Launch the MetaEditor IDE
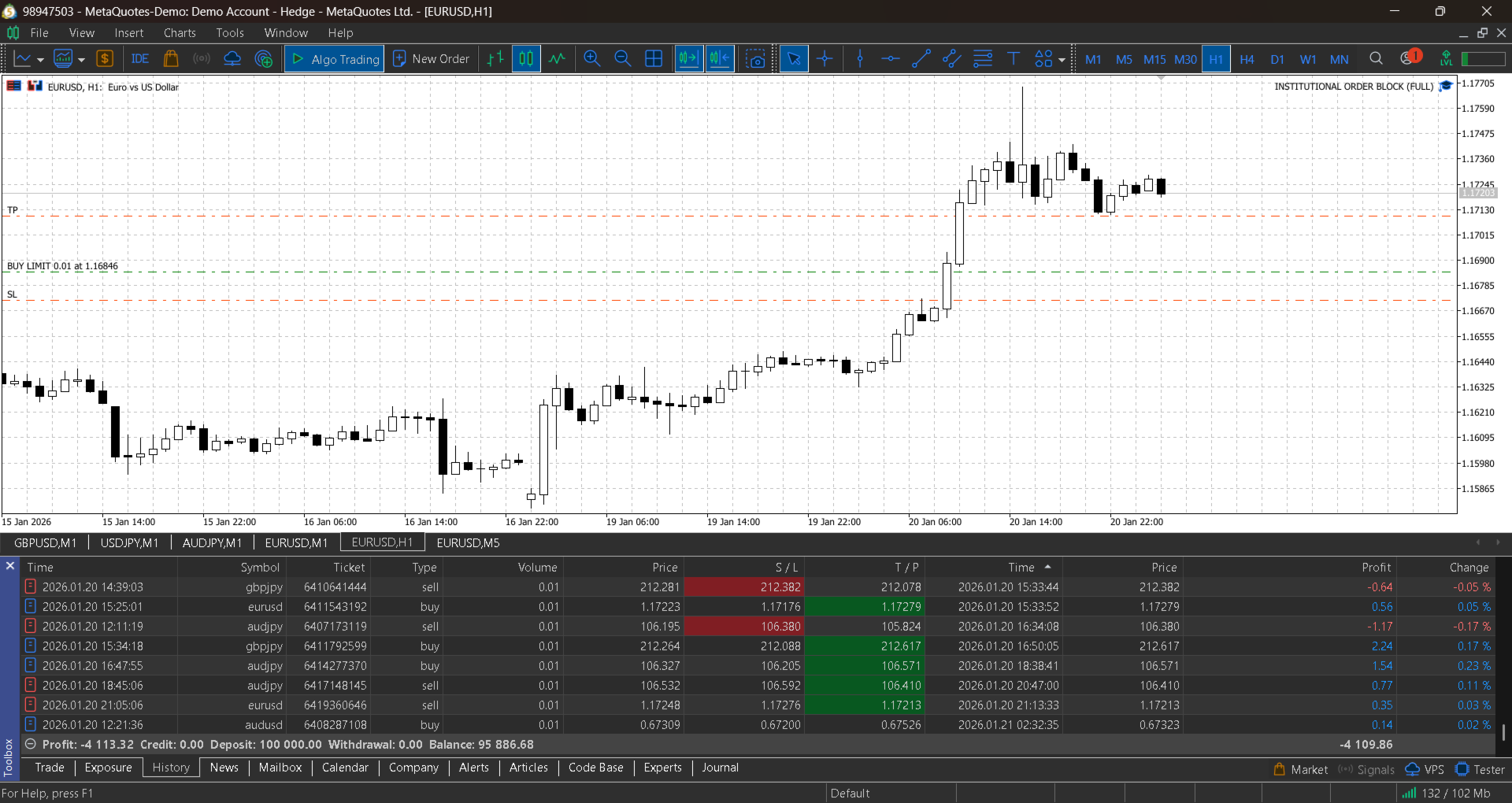Image resolution: width=1512 pixels, height=803 pixels. click(x=140, y=59)
